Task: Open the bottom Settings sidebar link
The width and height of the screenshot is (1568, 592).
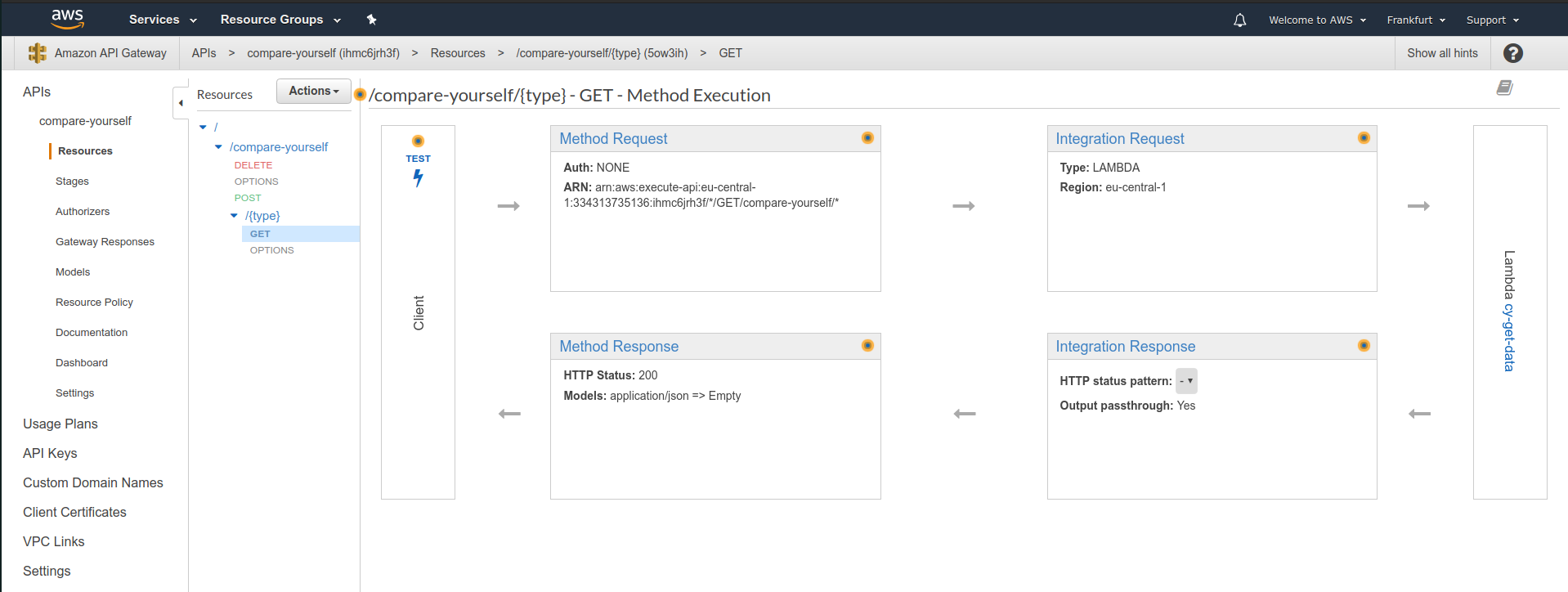Action: [x=47, y=571]
